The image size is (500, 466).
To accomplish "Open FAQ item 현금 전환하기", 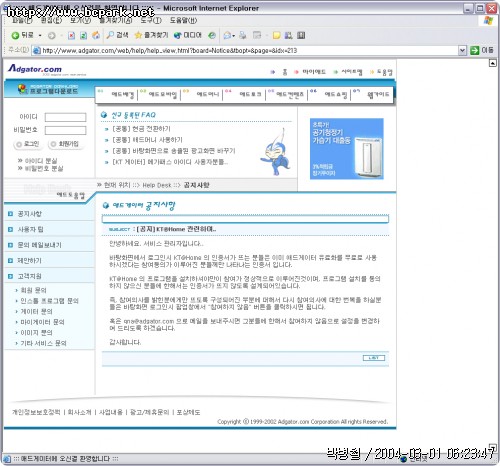I will click(141, 129).
